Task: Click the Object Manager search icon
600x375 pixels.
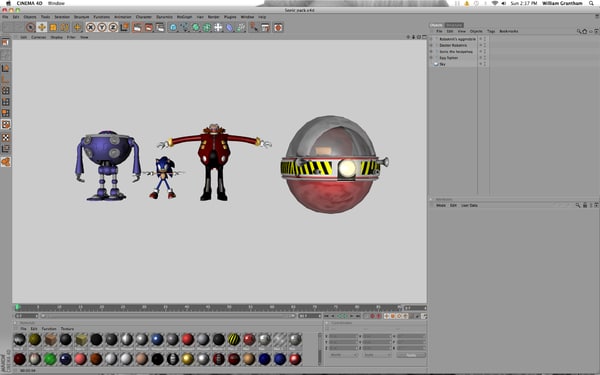Action: tap(579, 31)
